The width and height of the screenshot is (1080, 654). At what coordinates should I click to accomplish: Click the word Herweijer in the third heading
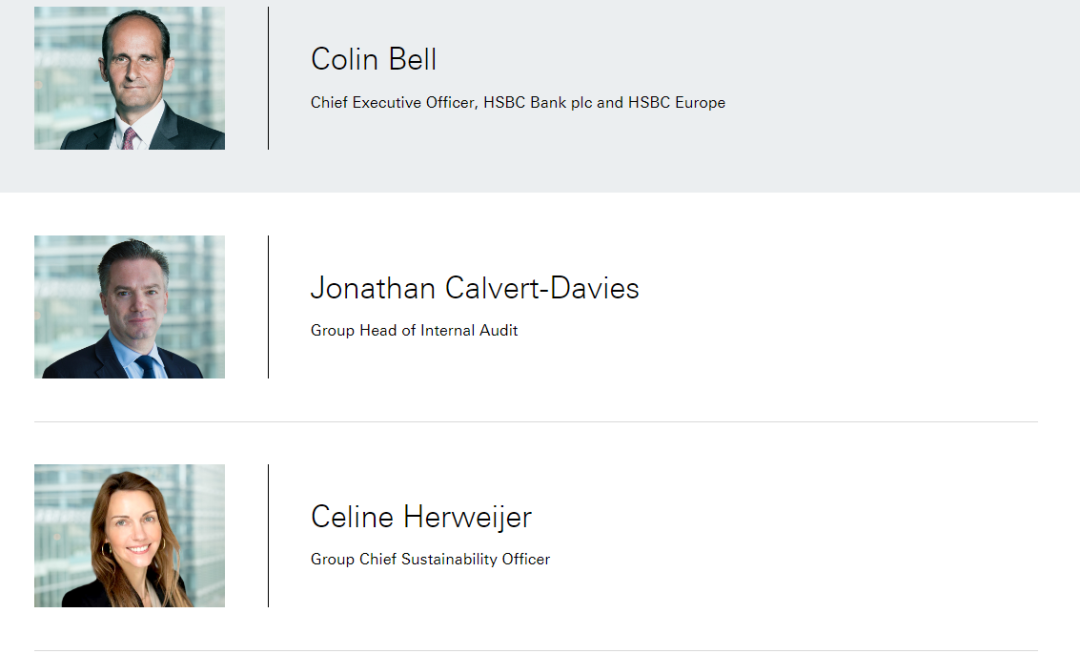pyautogui.click(x=468, y=517)
